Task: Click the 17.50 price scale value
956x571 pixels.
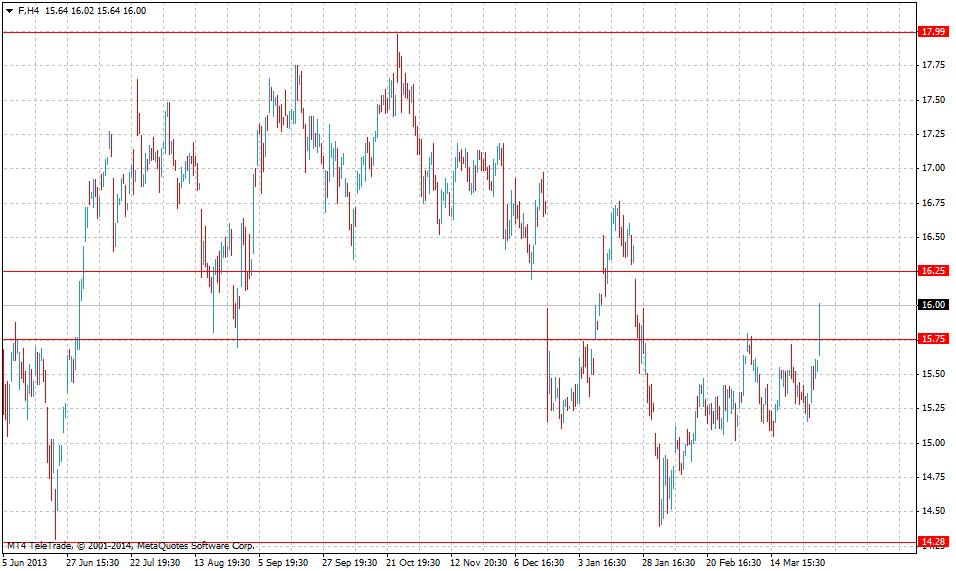Action: click(933, 100)
